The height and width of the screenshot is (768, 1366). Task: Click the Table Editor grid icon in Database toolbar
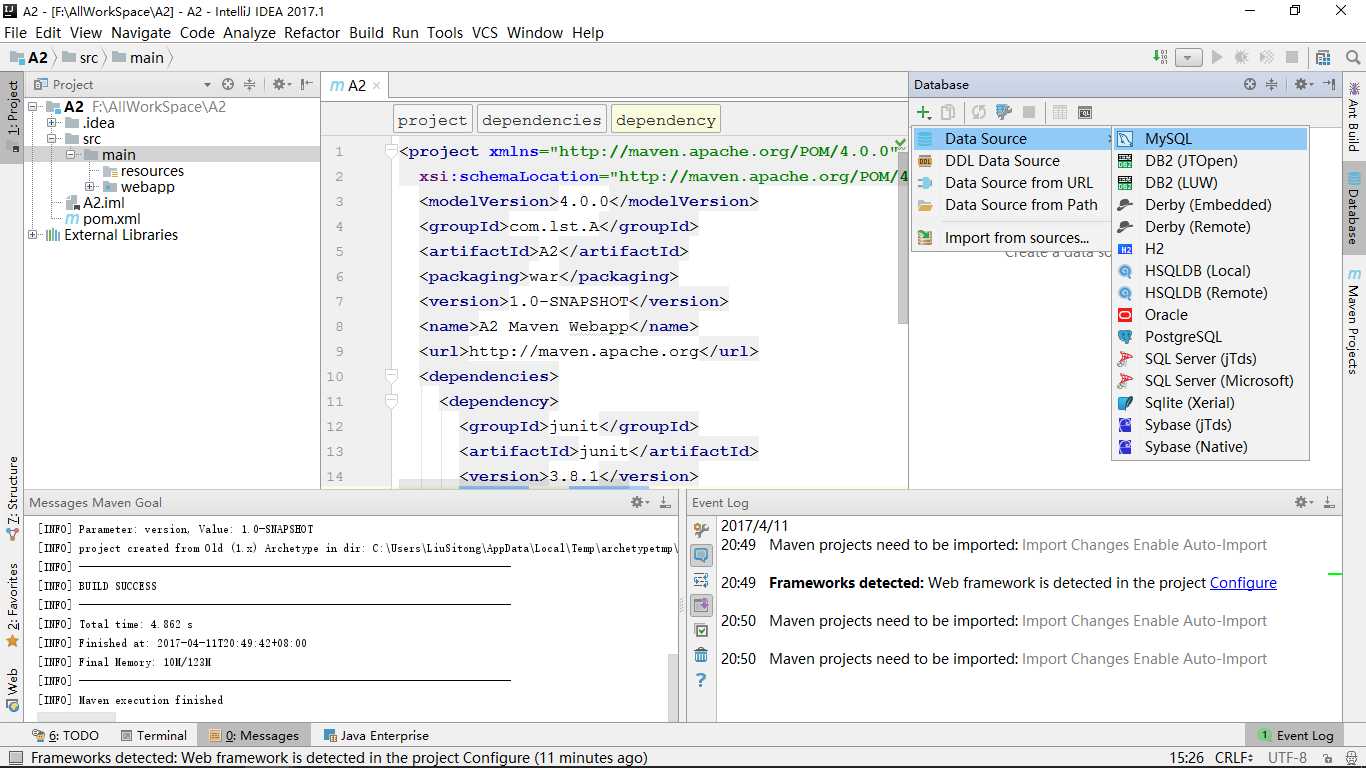click(1060, 113)
